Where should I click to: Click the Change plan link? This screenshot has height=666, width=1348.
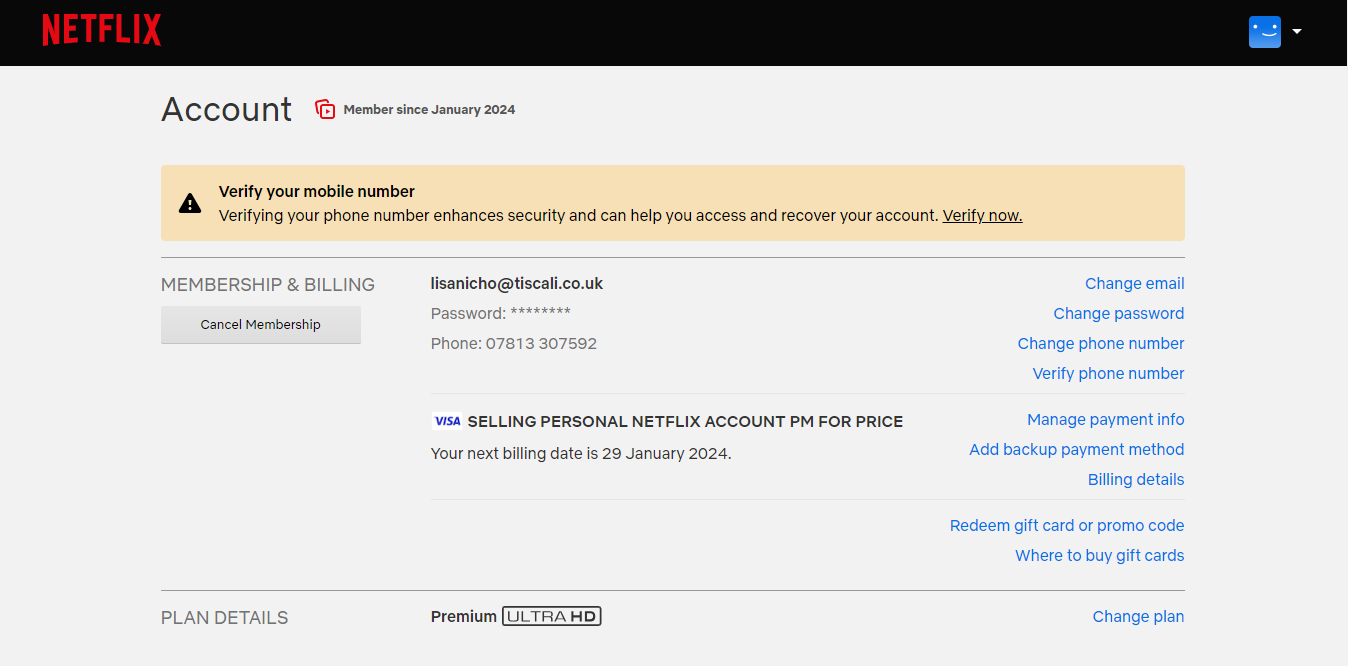pos(1138,617)
